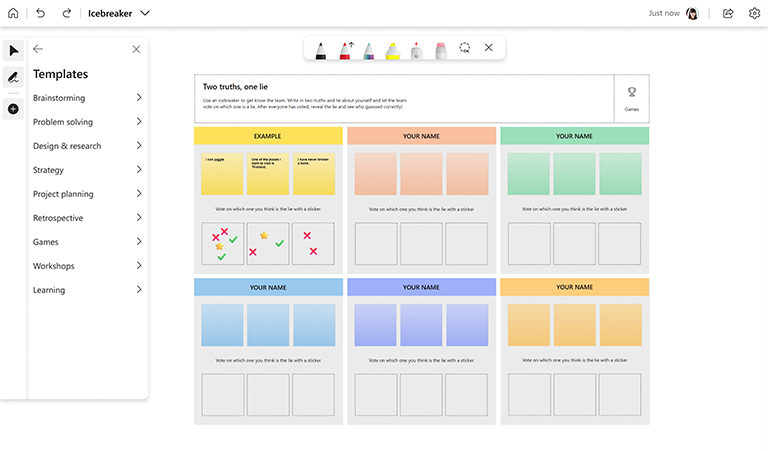The width and height of the screenshot is (768, 451).
Task: Select the black pen tool
Action: [x=321, y=49]
